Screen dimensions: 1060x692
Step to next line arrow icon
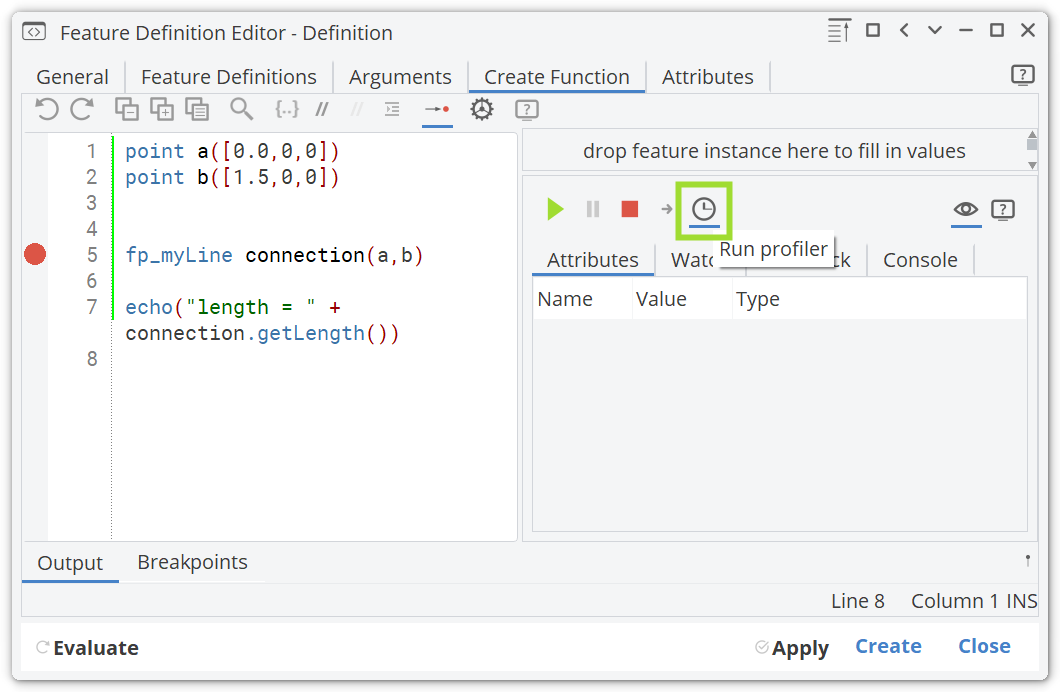tap(667, 209)
